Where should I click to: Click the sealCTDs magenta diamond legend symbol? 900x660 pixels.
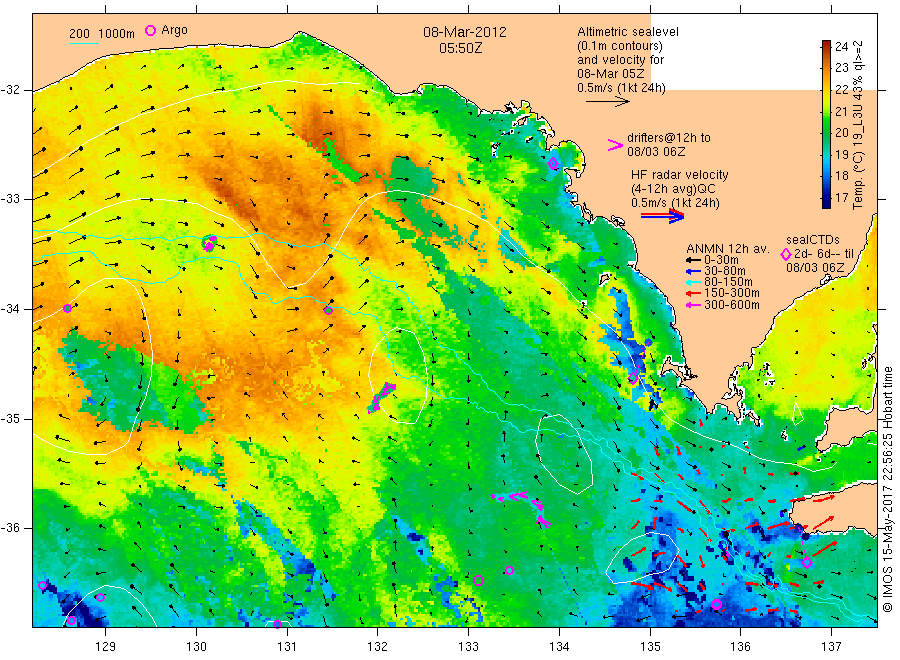pyautogui.click(x=786, y=254)
